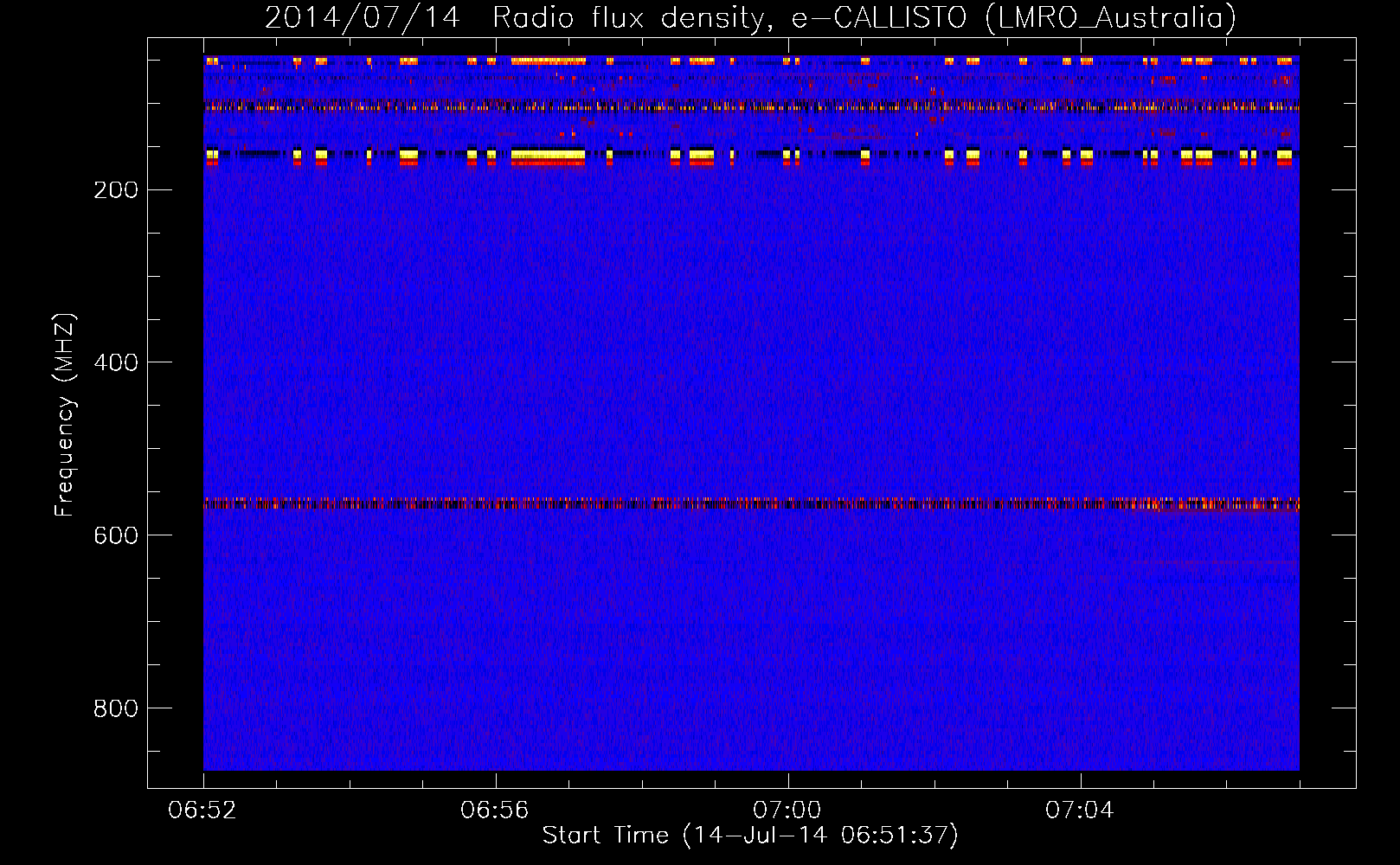Click the 07:04 time tick label
This screenshot has height=865, width=1400.
1079,811
